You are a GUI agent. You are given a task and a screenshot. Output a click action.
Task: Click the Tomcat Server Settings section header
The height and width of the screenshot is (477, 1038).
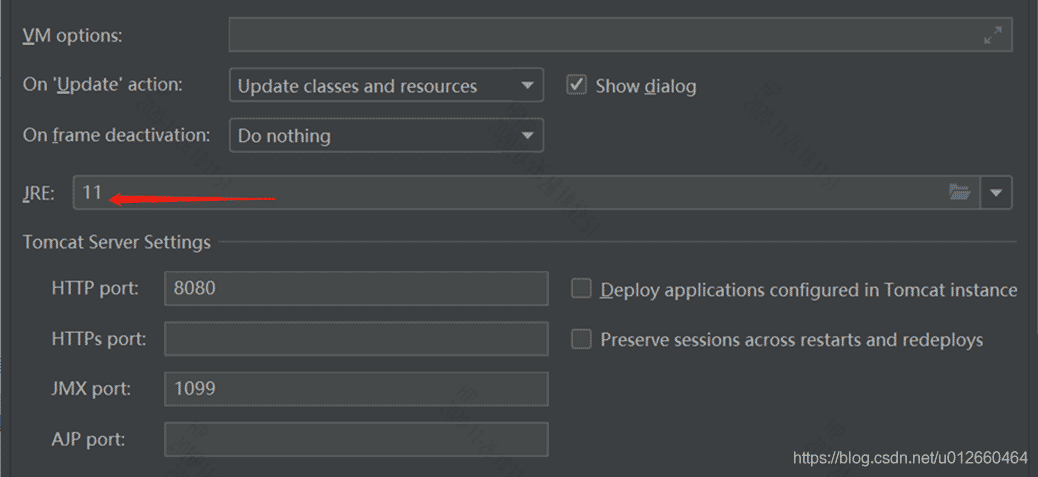(117, 242)
